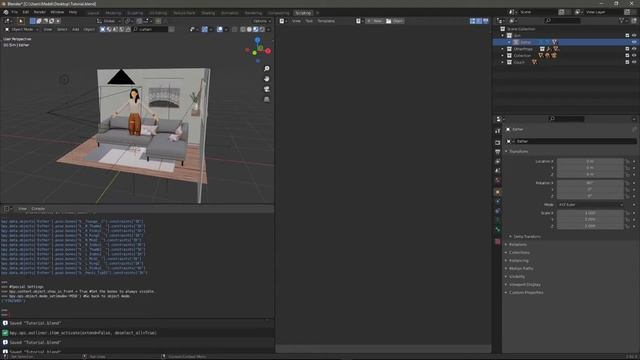Switch to the Shading workspace tab
The width and height of the screenshot is (640, 360).
(x=208, y=13)
